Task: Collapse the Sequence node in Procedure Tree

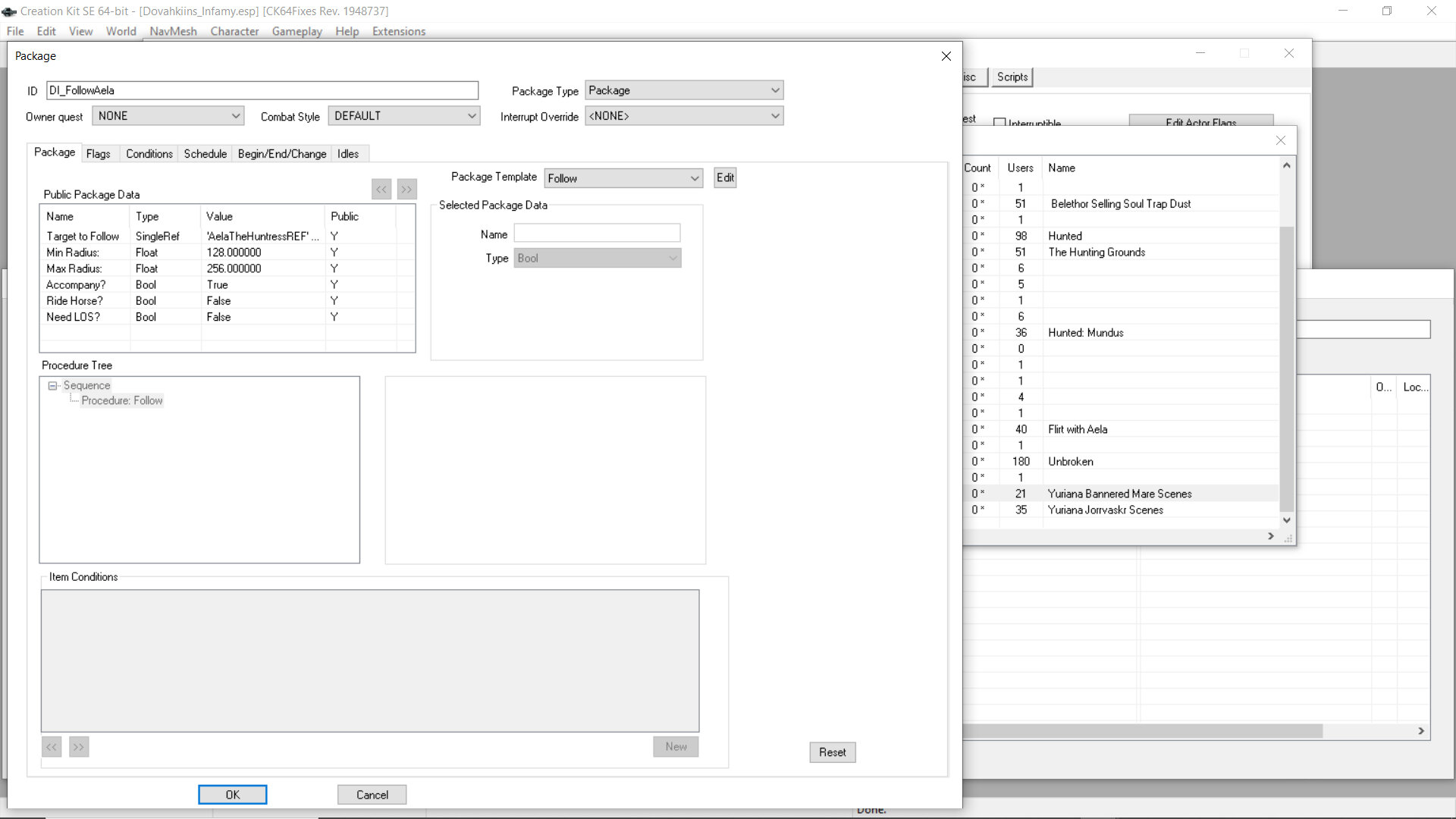Action: (52, 386)
